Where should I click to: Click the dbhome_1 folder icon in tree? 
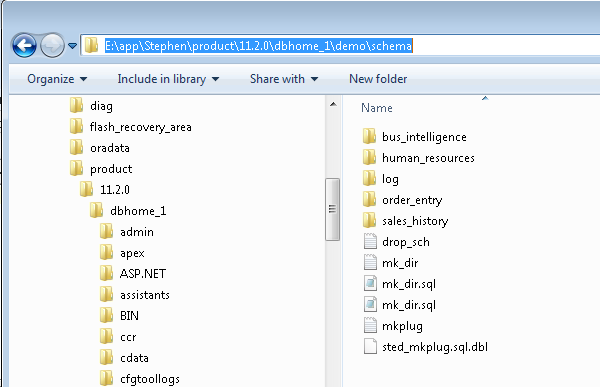pyautogui.click(x=96, y=210)
